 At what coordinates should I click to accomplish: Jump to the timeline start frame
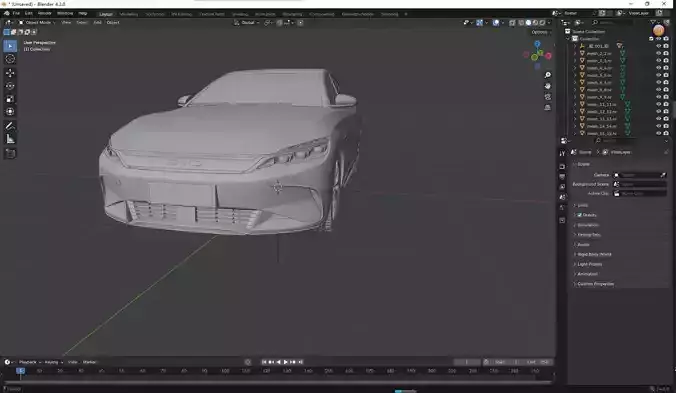point(264,362)
